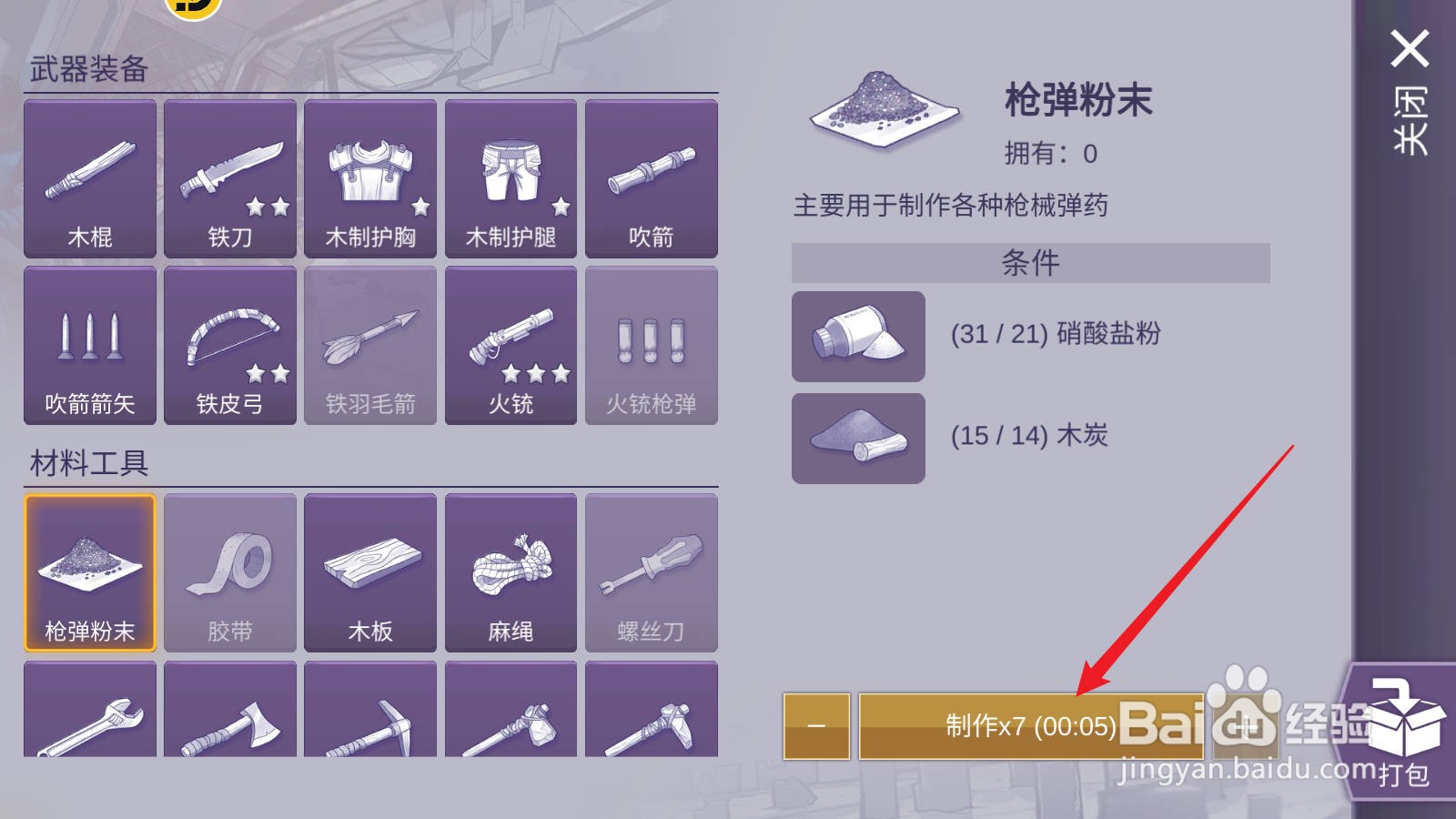Viewport: 1456px width, 819px height.
Task: Pick the 吹箭箭矢 darts item
Action: [x=90, y=346]
